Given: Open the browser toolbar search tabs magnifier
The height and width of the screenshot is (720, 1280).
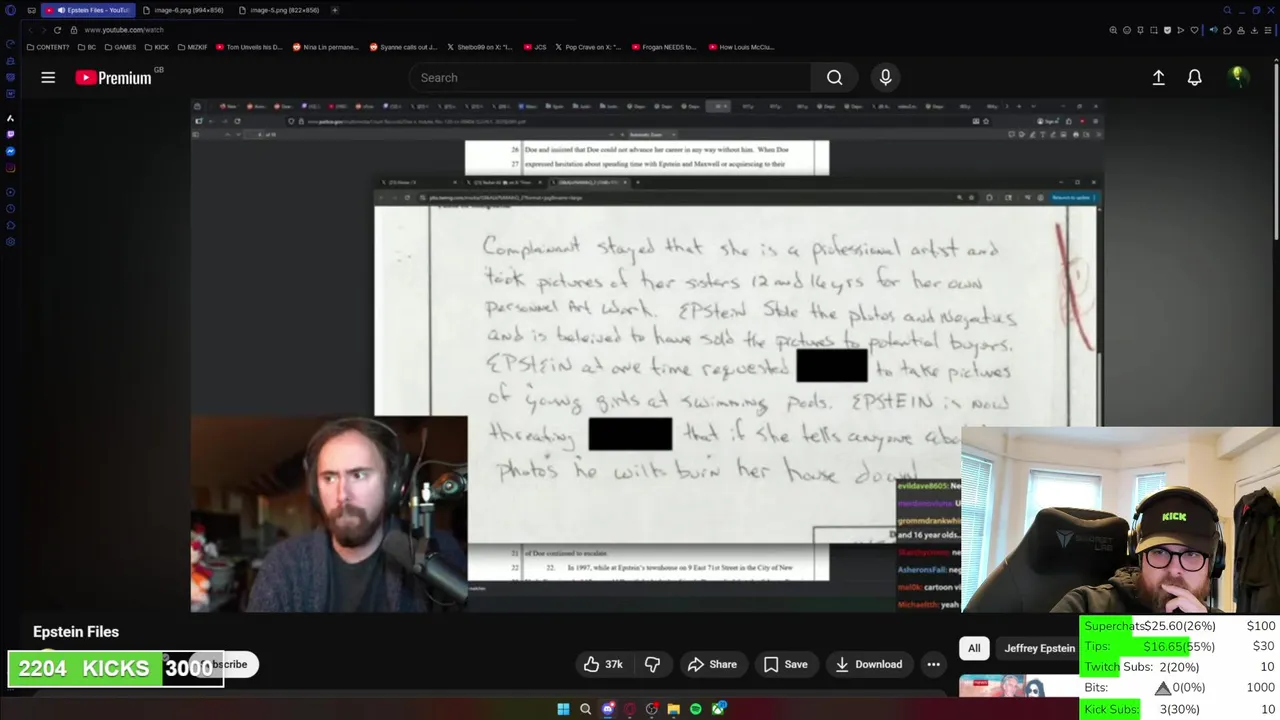Looking at the screenshot, I should pos(1227,10).
